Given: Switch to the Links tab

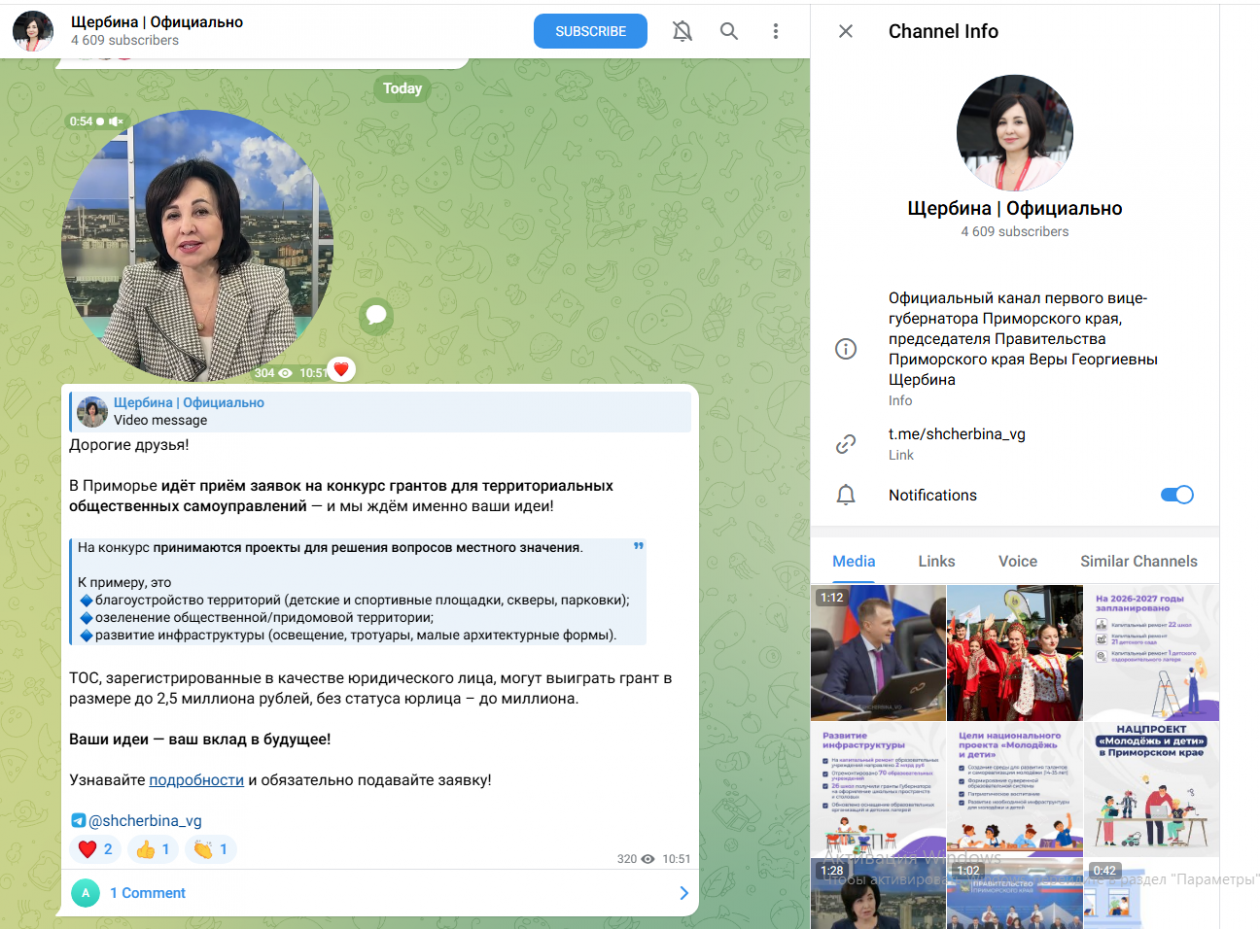Looking at the screenshot, I should click(936, 561).
